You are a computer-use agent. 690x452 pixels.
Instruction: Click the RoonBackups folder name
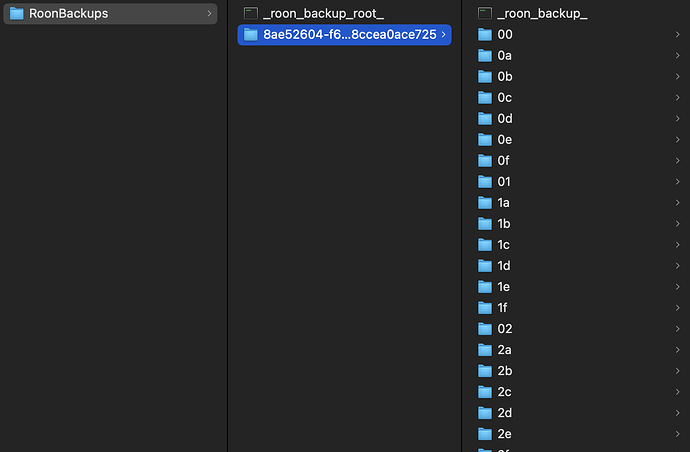coord(69,14)
